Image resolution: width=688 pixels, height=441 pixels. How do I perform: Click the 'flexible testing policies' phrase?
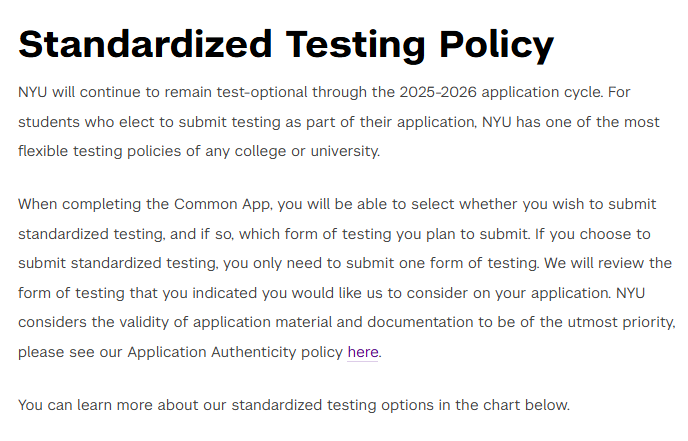[x=100, y=151]
